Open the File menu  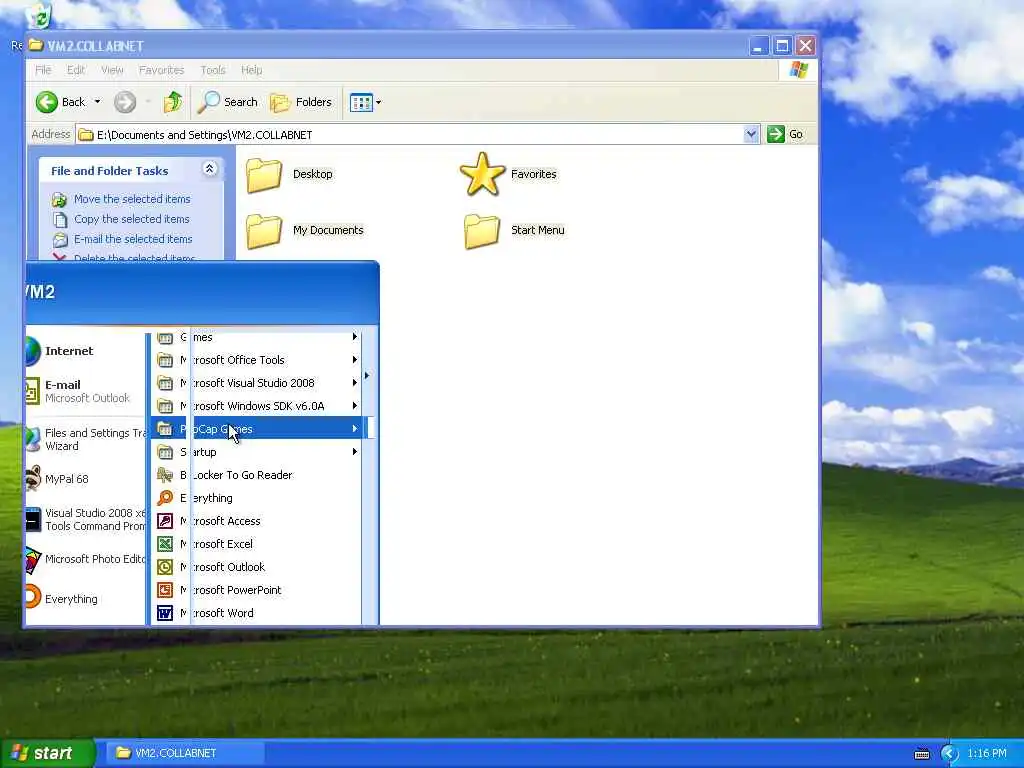[43, 70]
